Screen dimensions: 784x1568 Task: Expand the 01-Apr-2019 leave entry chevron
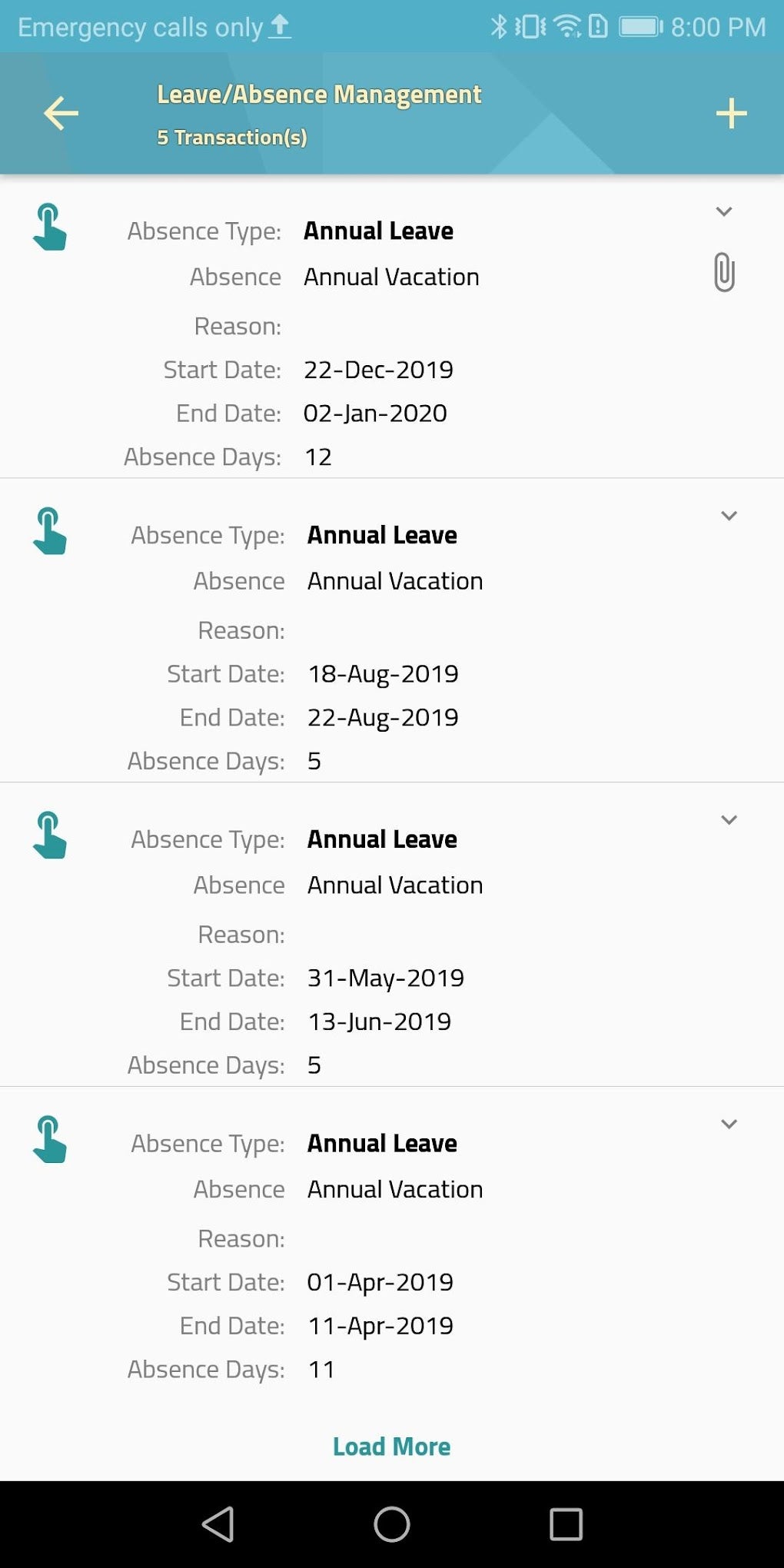coord(729,1125)
